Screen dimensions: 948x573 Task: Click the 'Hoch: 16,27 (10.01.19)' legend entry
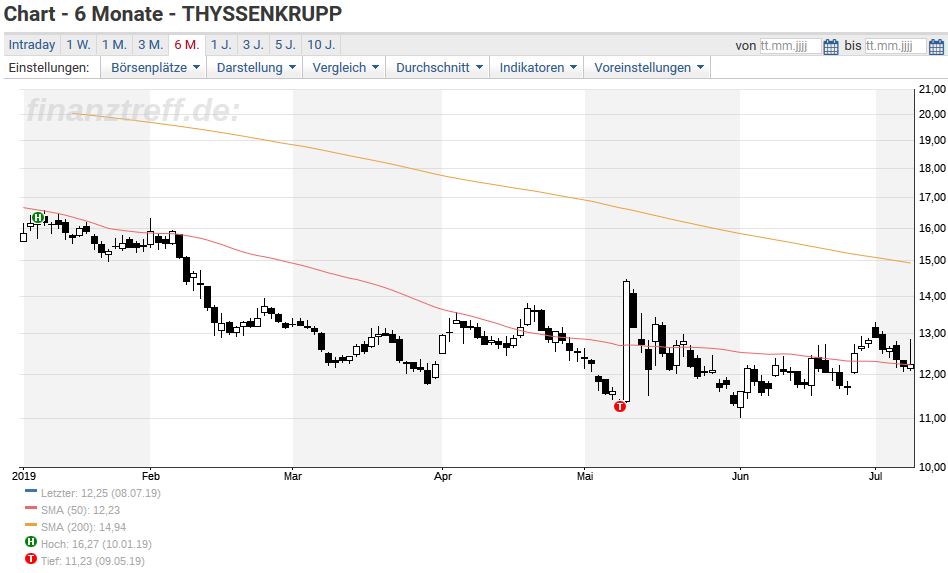(x=96, y=544)
